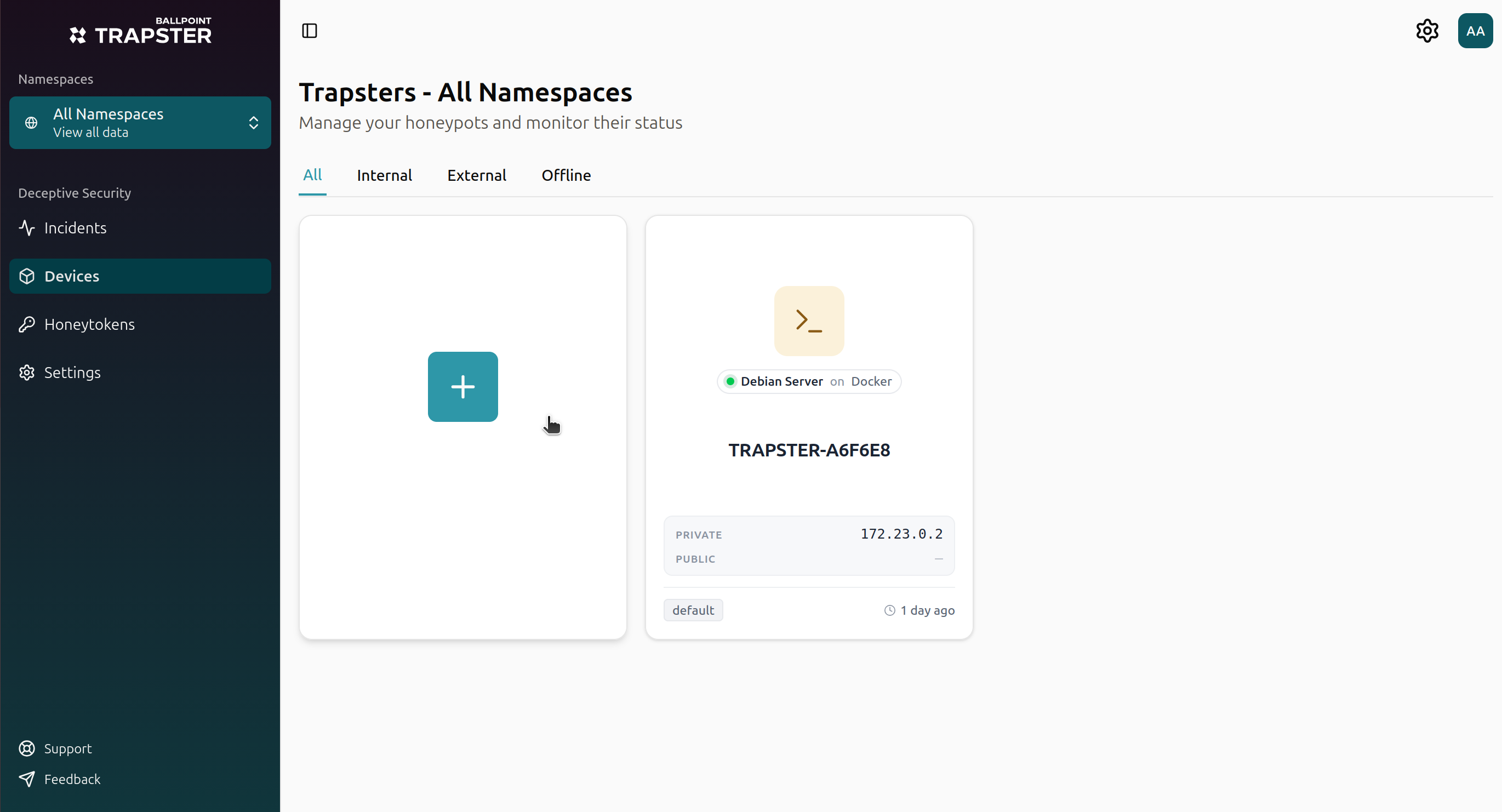Click the default namespace tag

[x=693, y=610]
